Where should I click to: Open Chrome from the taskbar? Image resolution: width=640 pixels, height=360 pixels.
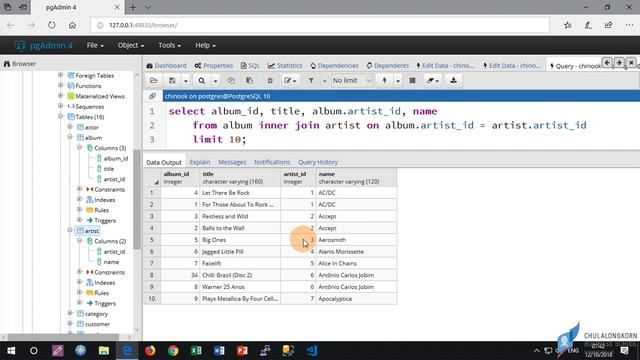click(173, 351)
